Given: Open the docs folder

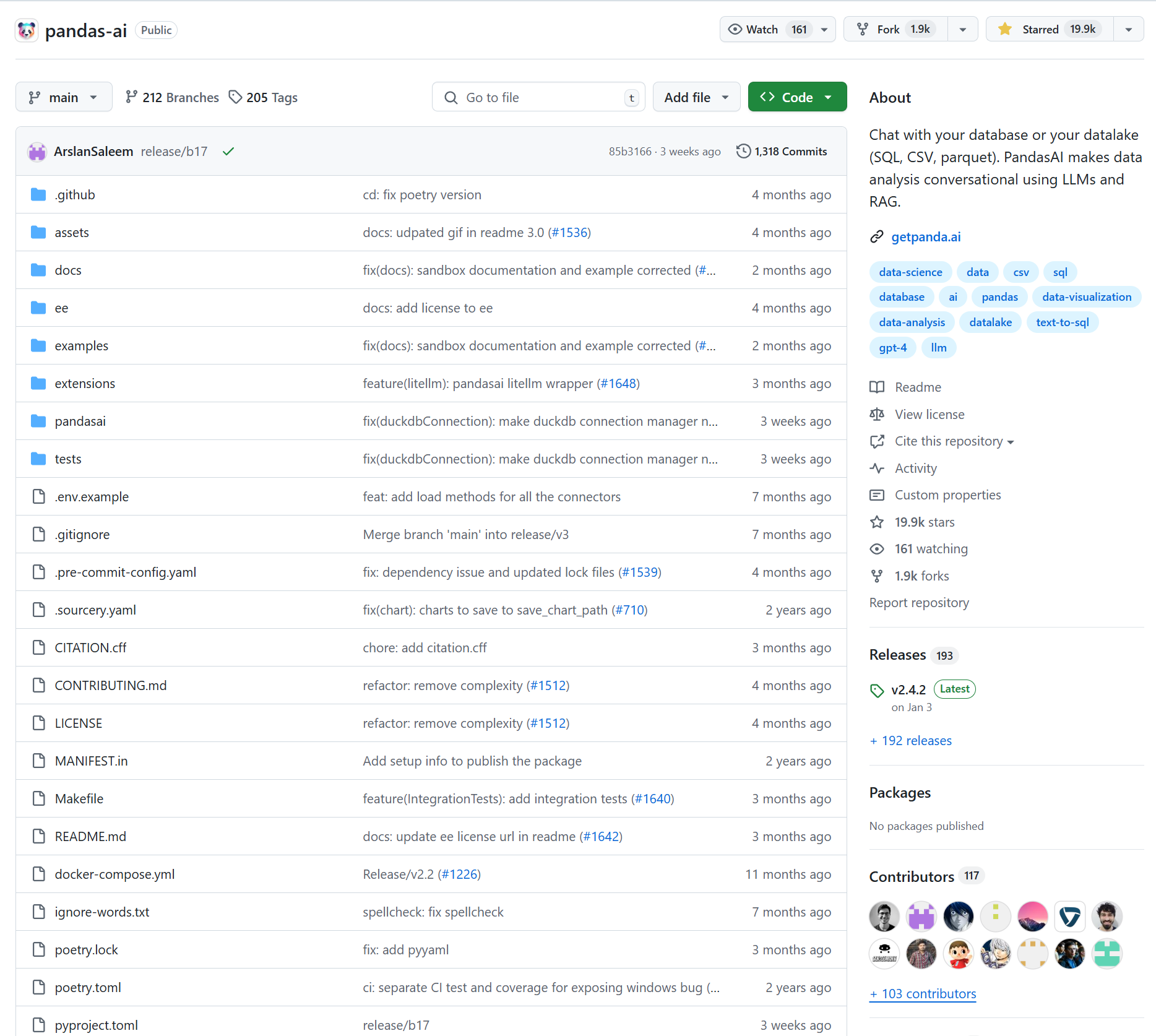Looking at the screenshot, I should (x=68, y=270).
